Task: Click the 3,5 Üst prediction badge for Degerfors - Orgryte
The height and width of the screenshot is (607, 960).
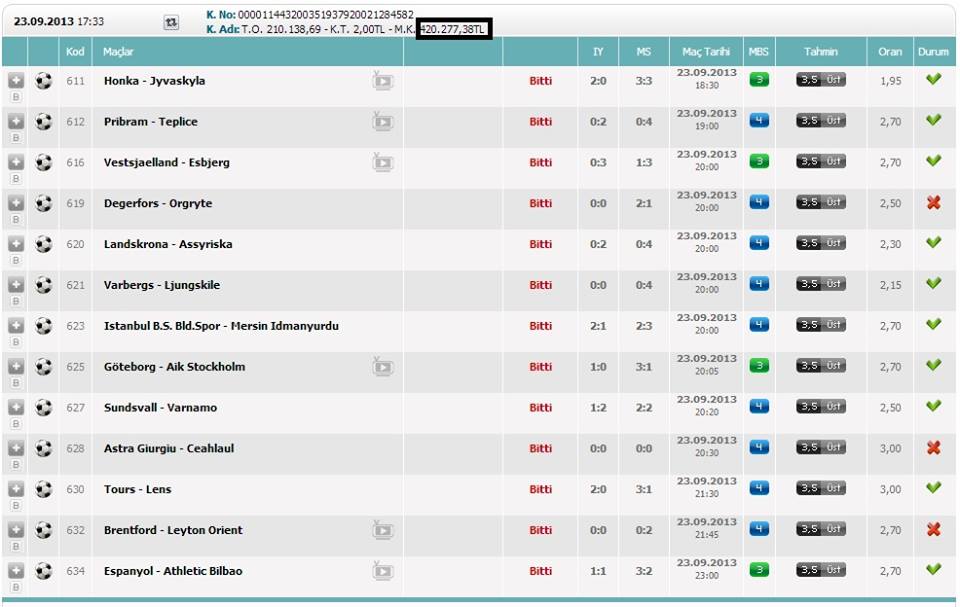Action: click(x=820, y=202)
